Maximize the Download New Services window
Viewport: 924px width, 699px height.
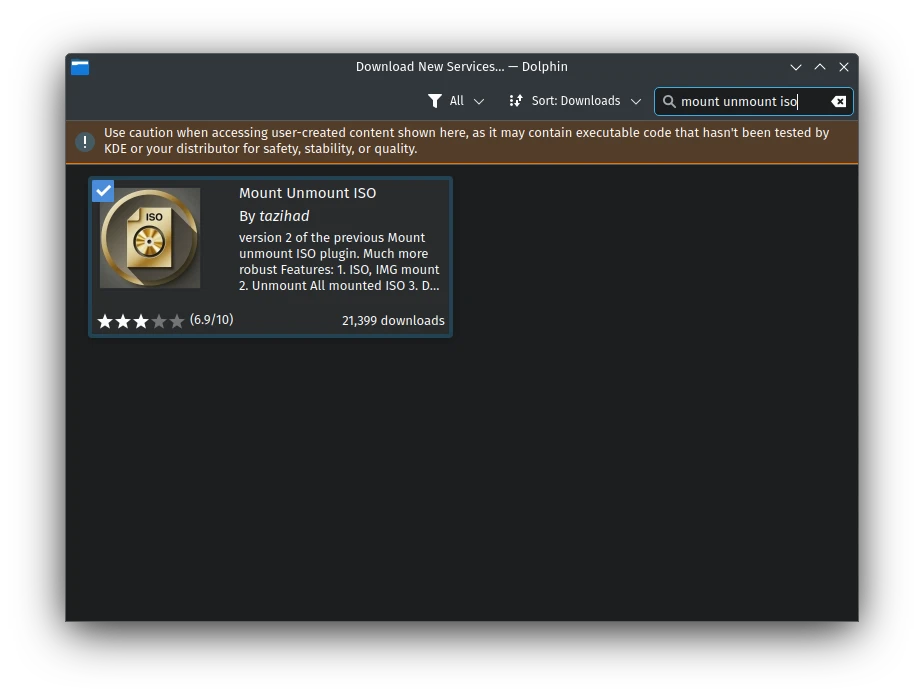[820, 67]
